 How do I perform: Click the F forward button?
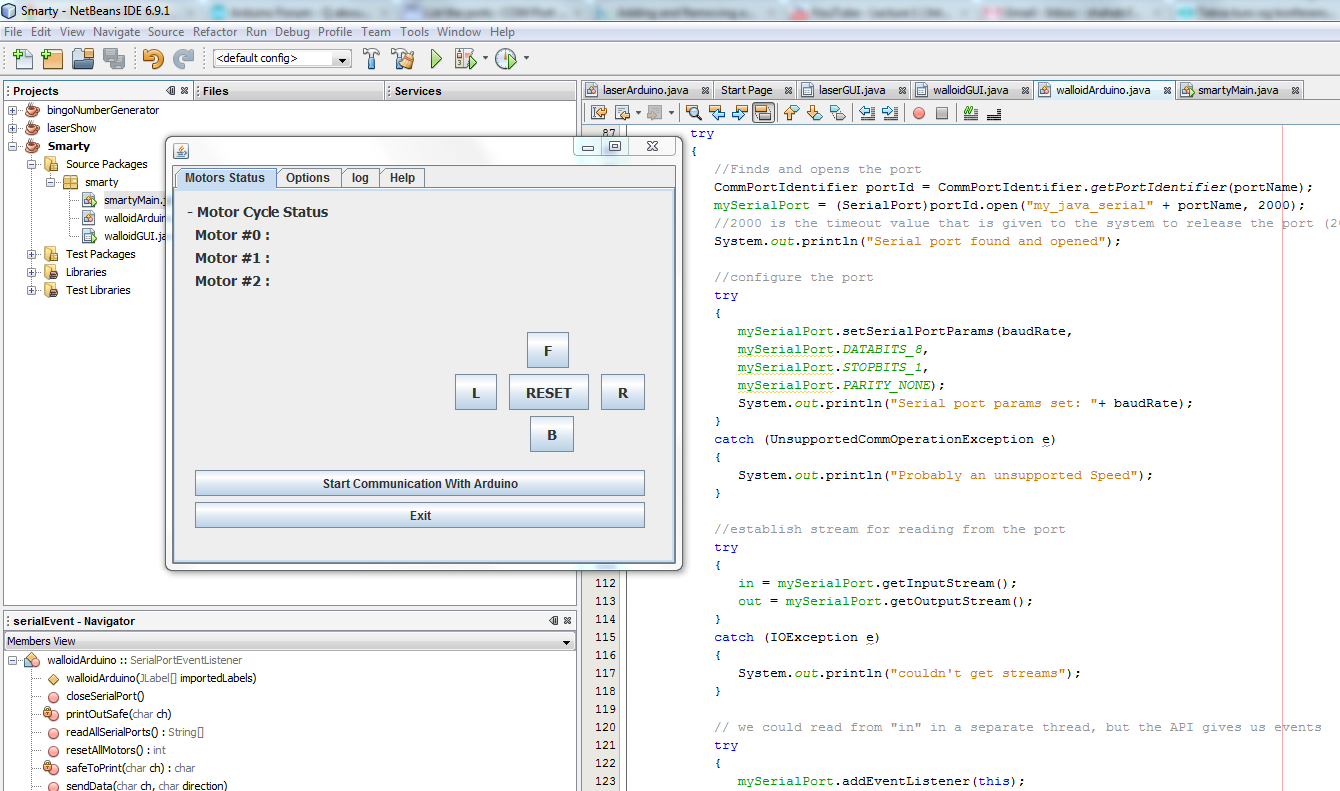(548, 351)
